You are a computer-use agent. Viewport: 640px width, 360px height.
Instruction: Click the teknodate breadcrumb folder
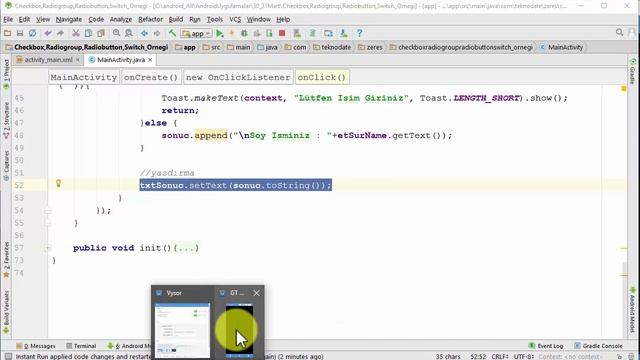pyautogui.click(x=332, y=47)
